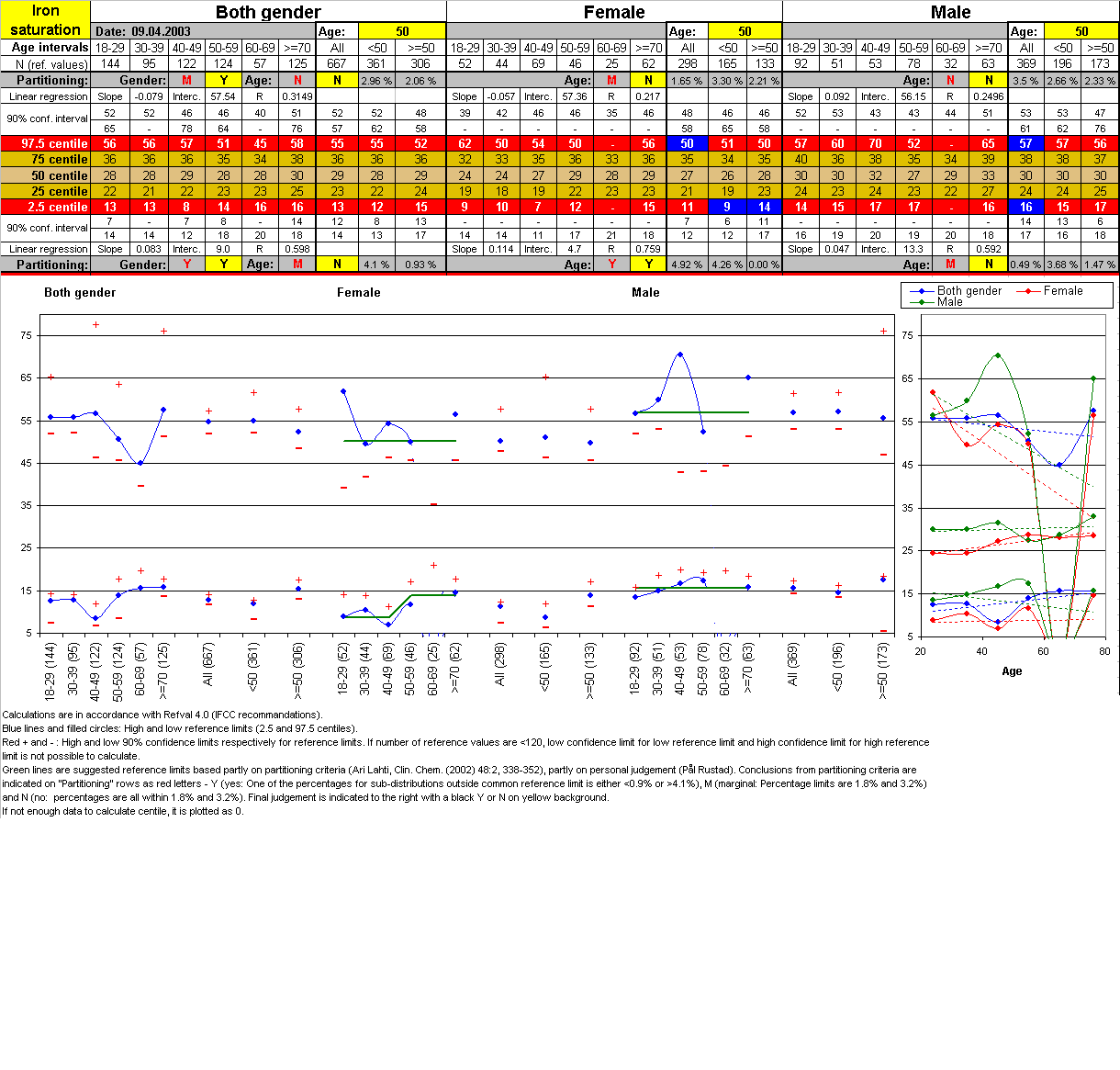Click the footnote starting Blue lines and filled circles
The width and height of the screenshot is (1120, 1070).
click(180, 728)
